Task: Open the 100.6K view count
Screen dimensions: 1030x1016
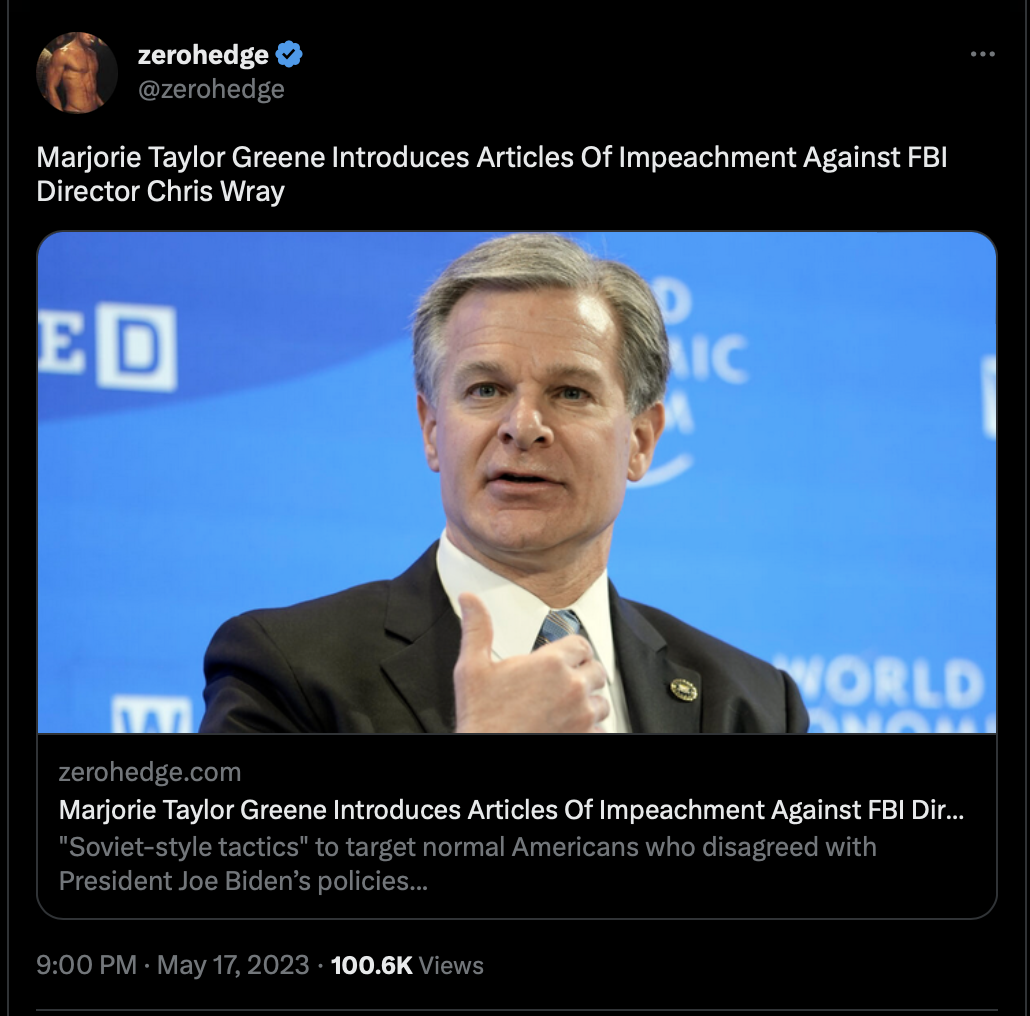Action: tap(372, 965)
